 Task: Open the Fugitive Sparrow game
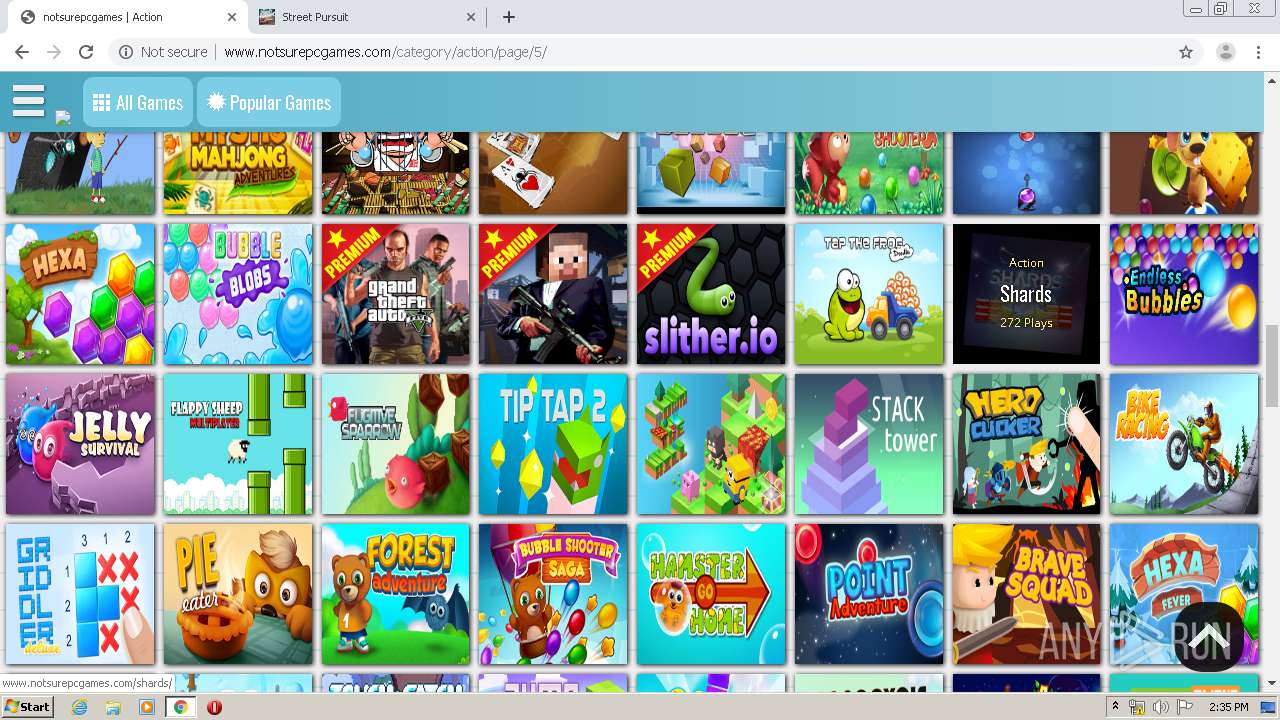click(396, 444)
